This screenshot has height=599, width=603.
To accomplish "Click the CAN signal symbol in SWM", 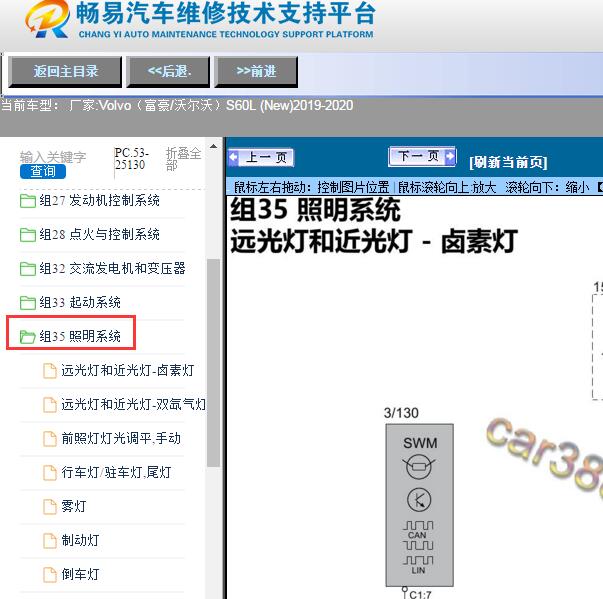I will pyautogui.click(x=418, y=535).
